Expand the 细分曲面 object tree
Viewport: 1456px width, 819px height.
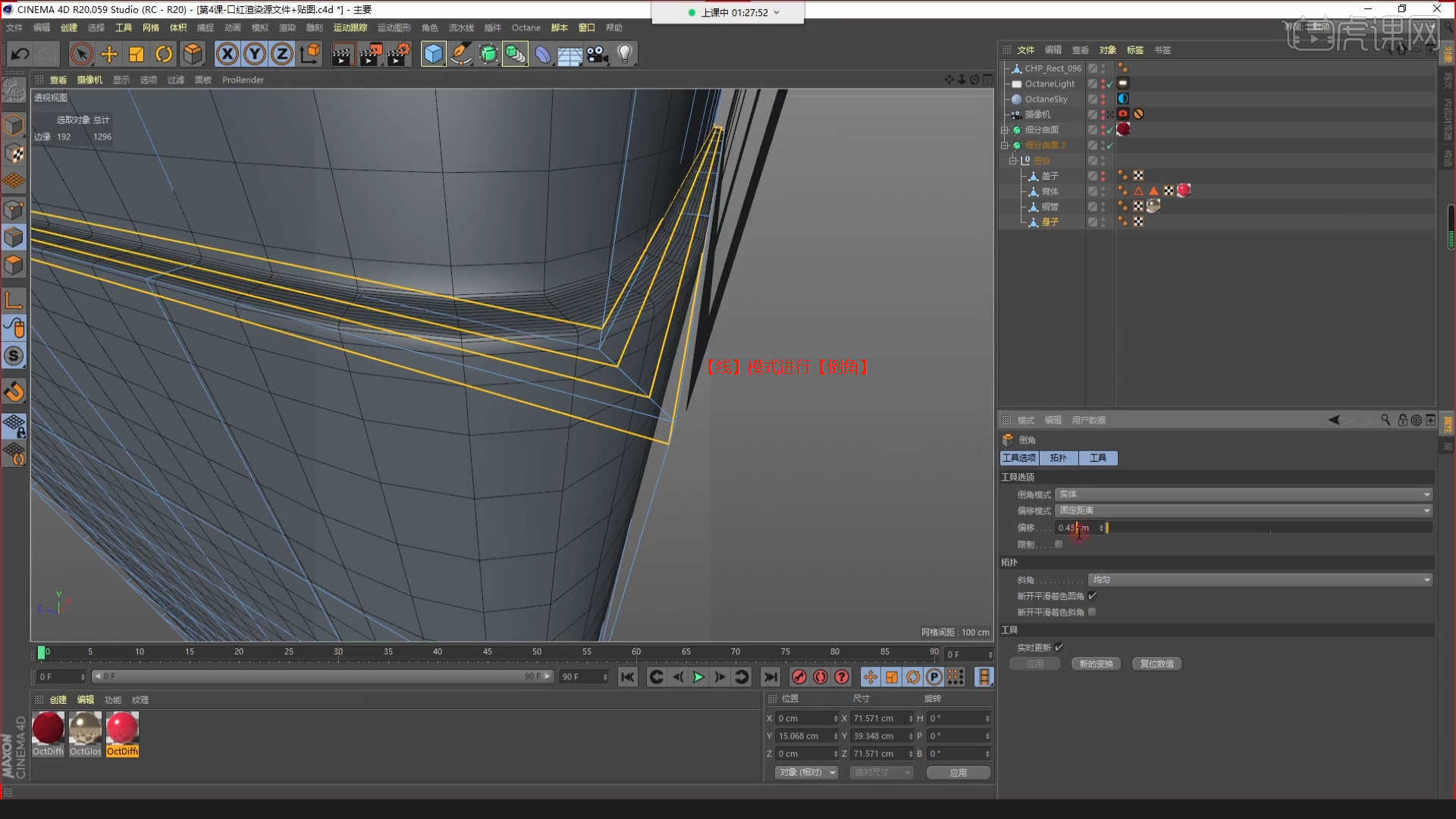tap(1005, 130)
